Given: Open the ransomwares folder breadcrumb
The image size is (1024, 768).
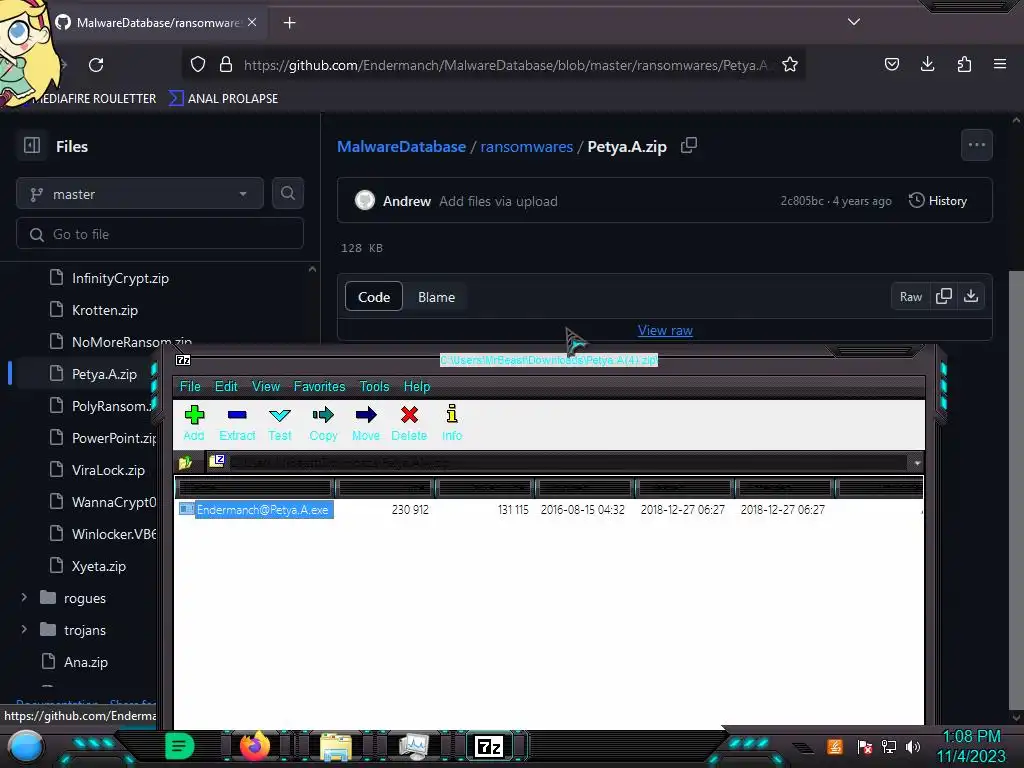Looking at the screenshot, I should tap(526, 146).
